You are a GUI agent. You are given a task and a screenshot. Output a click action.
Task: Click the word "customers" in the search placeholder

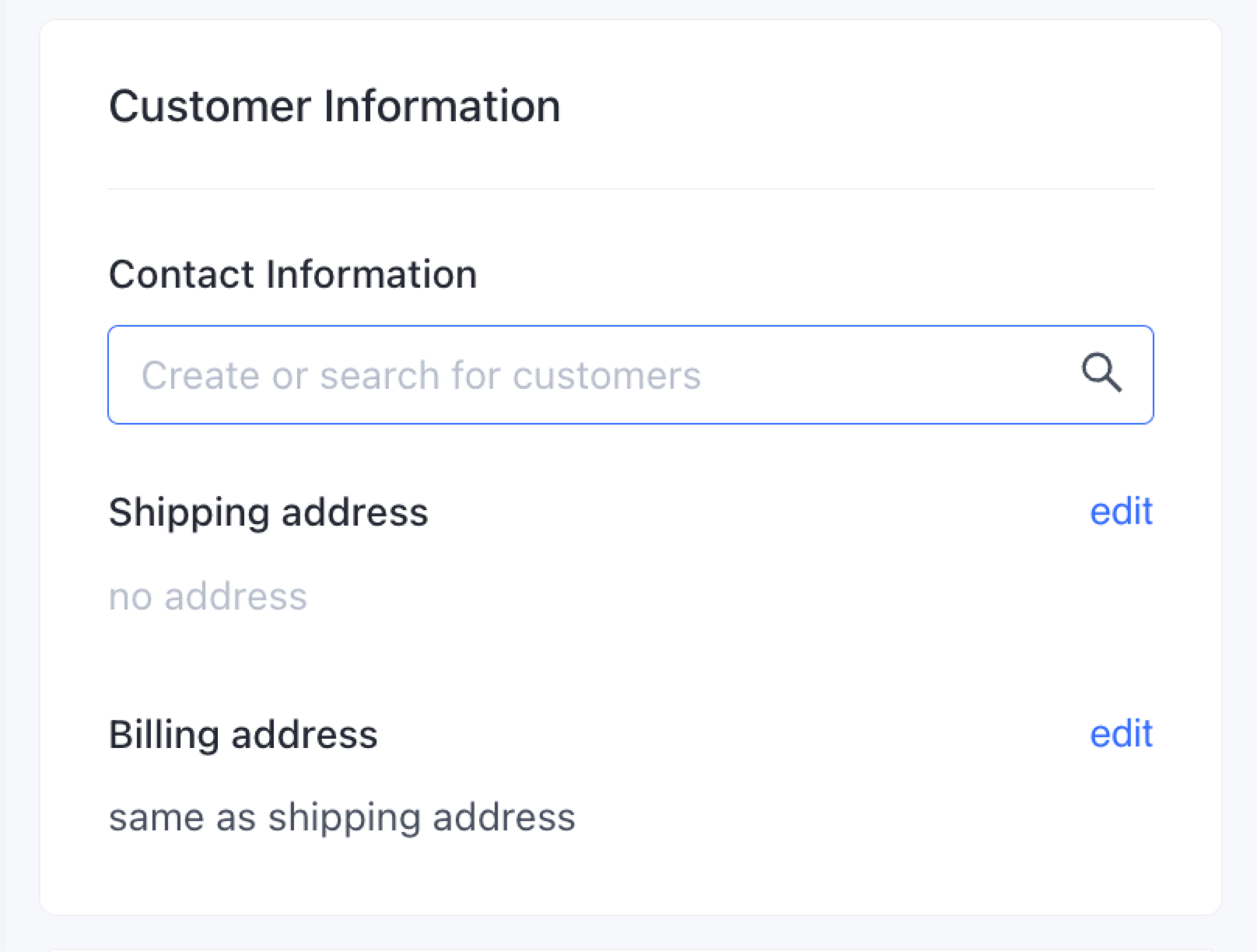pos(606,375)
